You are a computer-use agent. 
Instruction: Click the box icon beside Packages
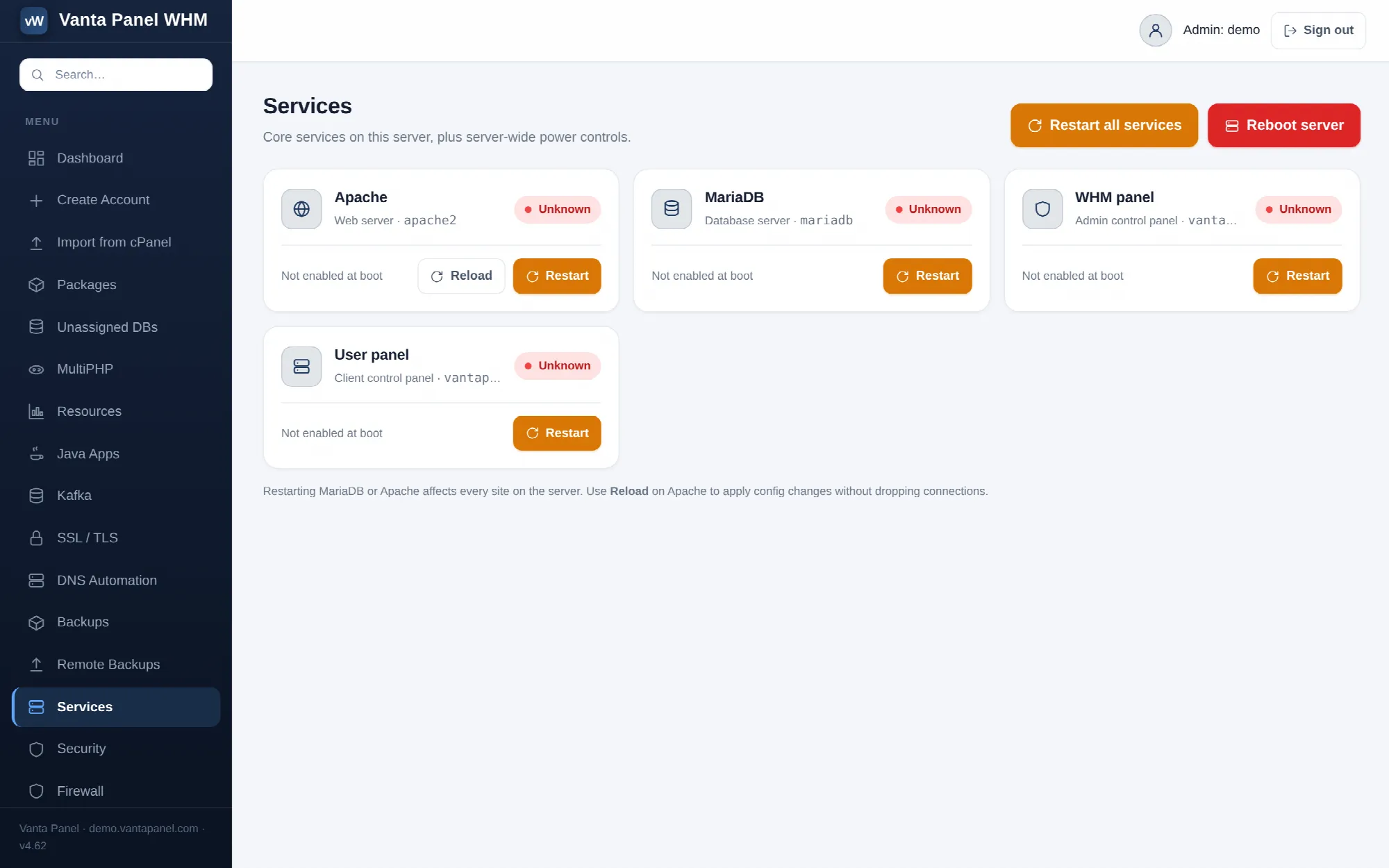coord(36,285)
